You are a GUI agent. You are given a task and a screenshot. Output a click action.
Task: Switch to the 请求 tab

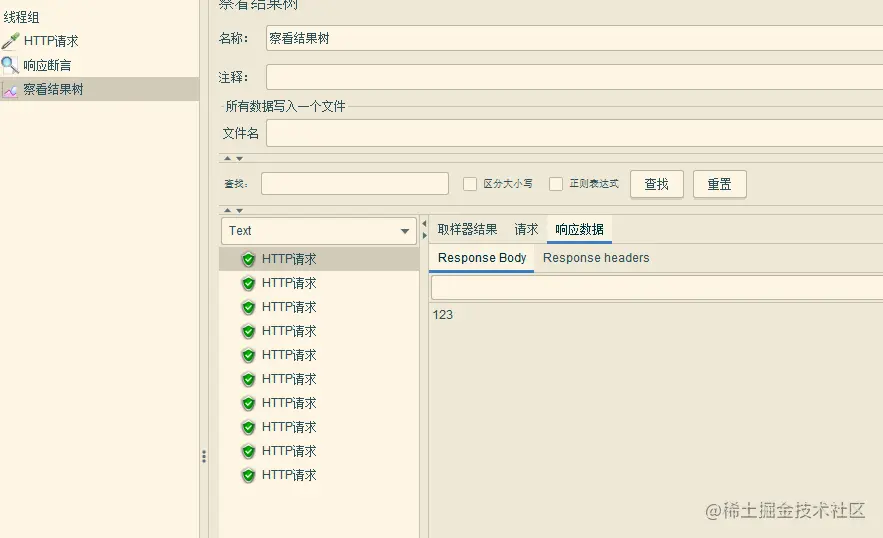(527, 229)
